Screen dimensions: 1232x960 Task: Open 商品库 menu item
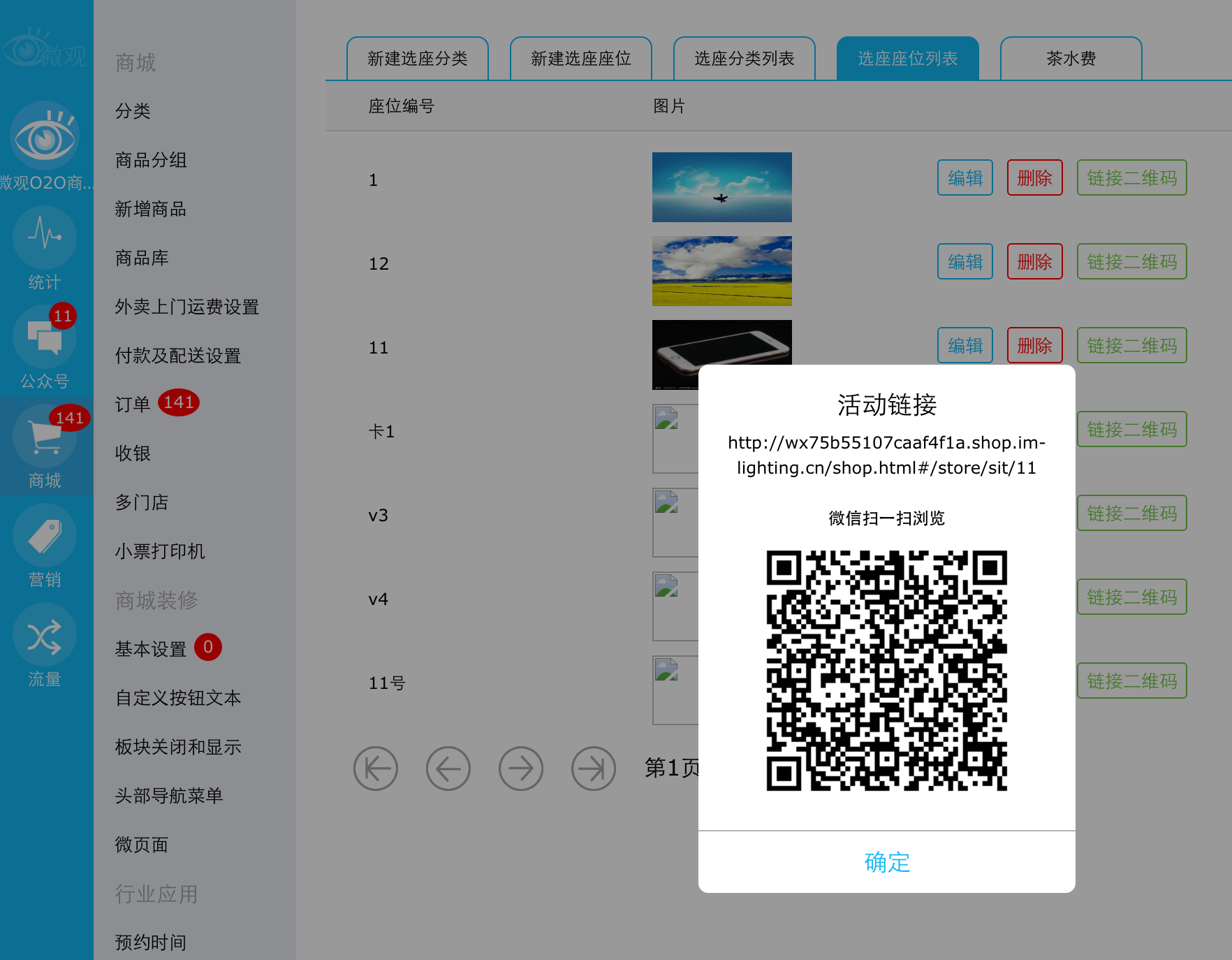[x=142, y=258]
